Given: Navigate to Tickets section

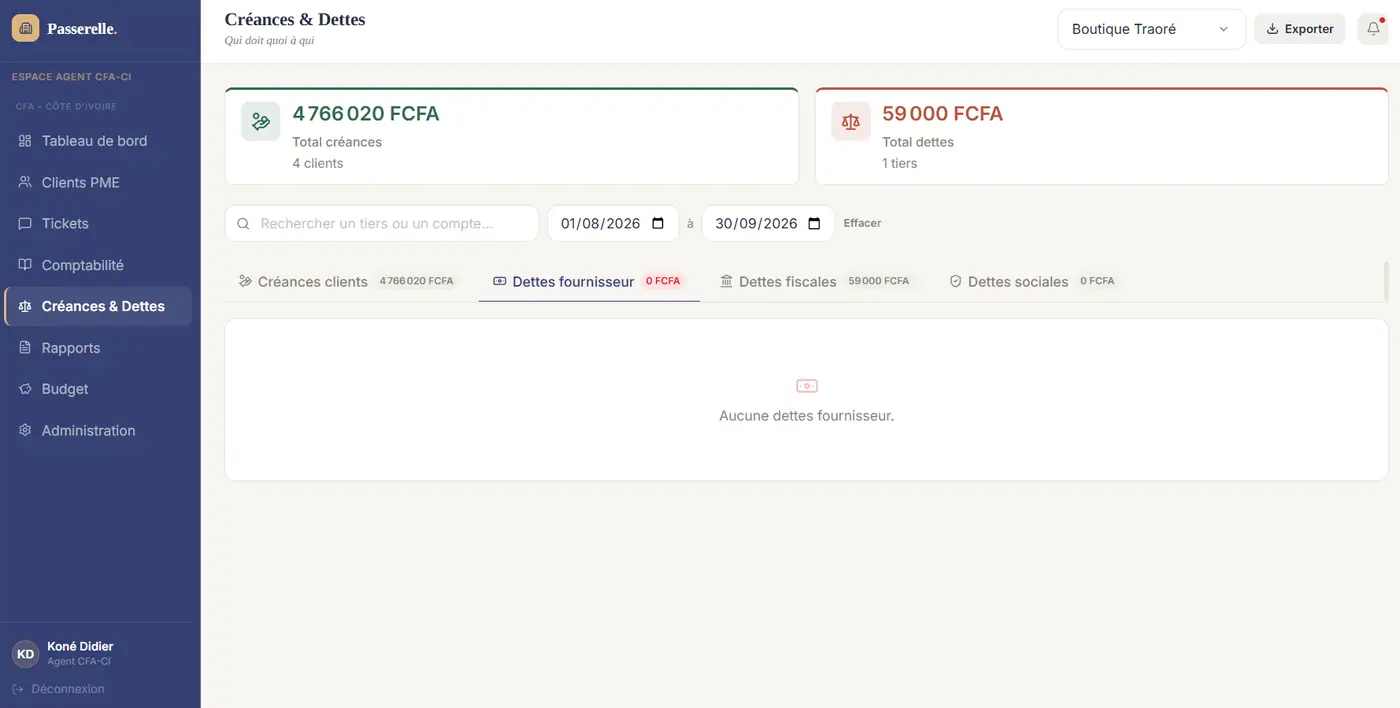Looking at the screenshot, I should (98, 224).
